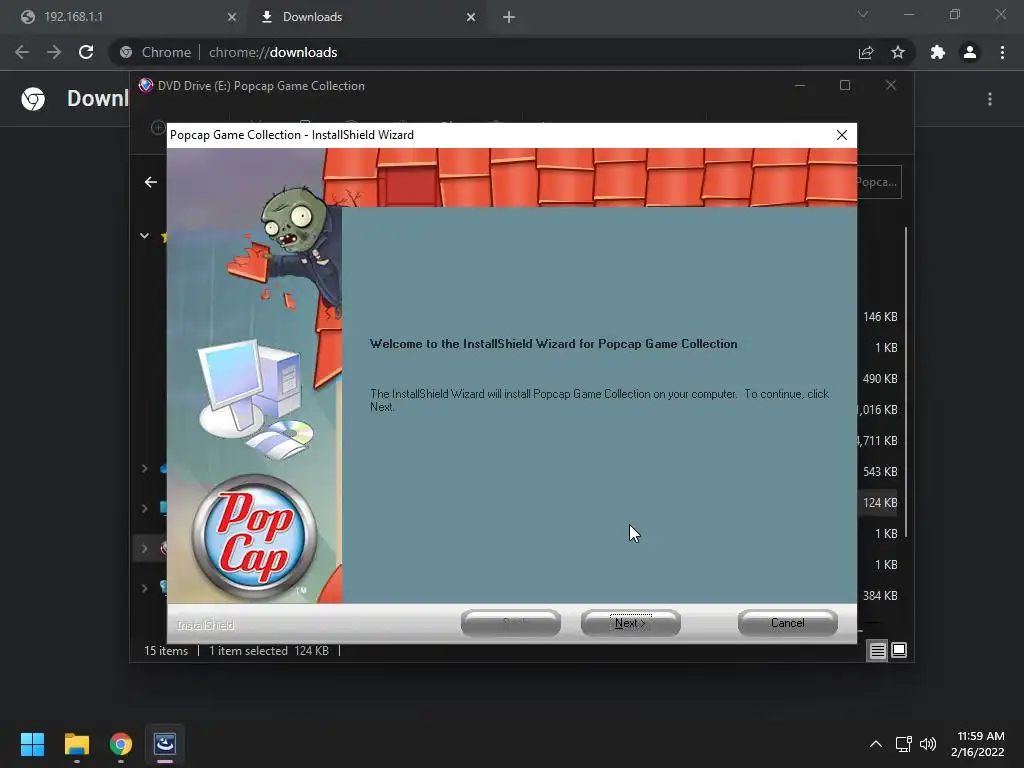Share this page from address bar

[866, 52]
